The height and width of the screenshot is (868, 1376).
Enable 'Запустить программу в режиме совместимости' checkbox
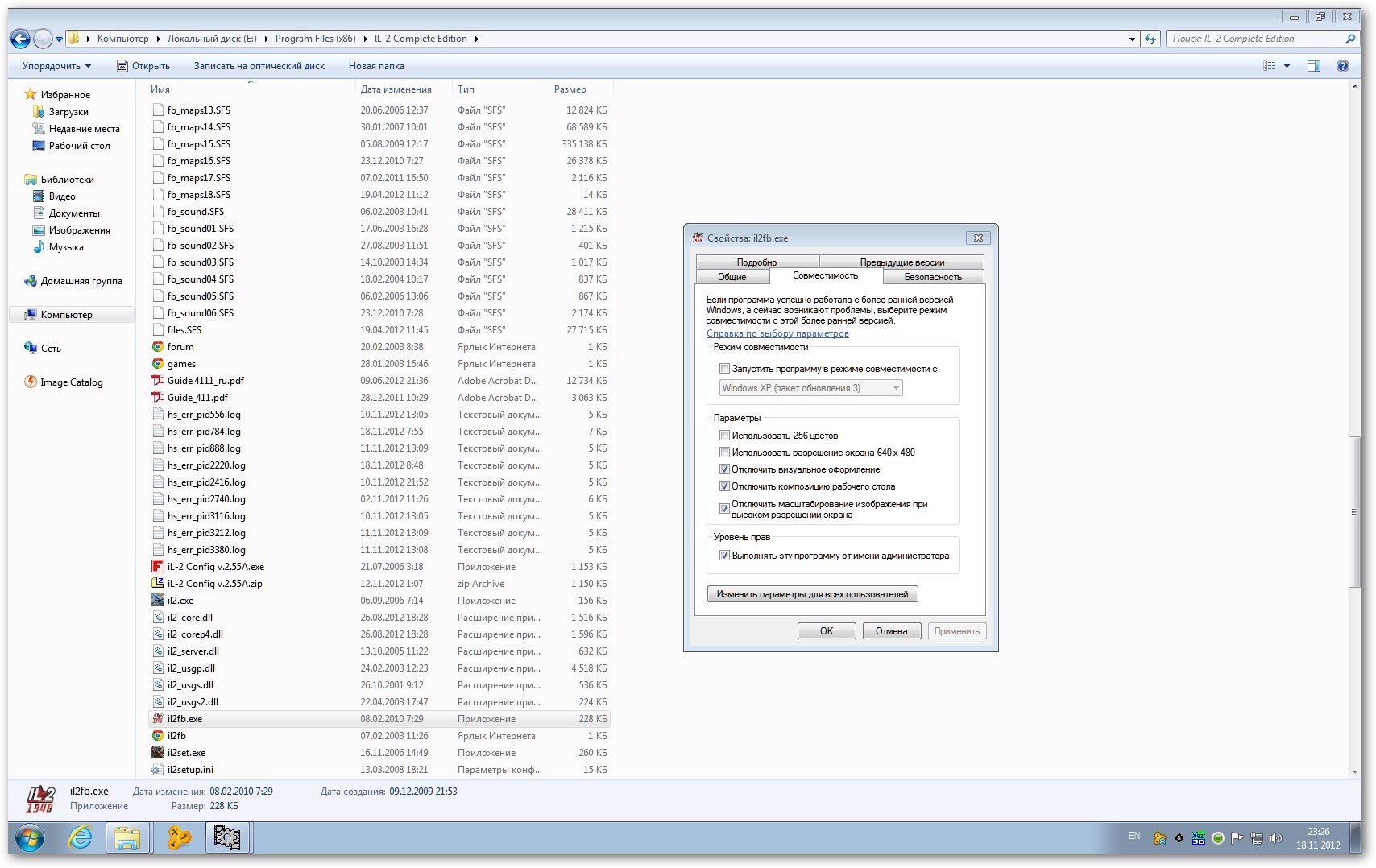724,369
